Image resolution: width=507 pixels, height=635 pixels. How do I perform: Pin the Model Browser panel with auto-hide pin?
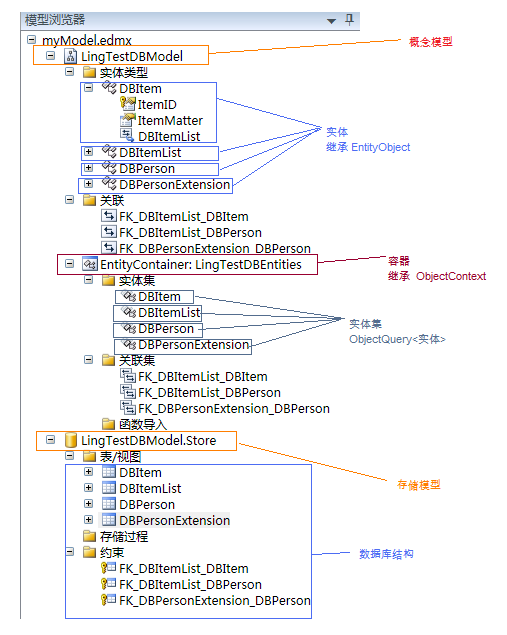coord(349,19)
